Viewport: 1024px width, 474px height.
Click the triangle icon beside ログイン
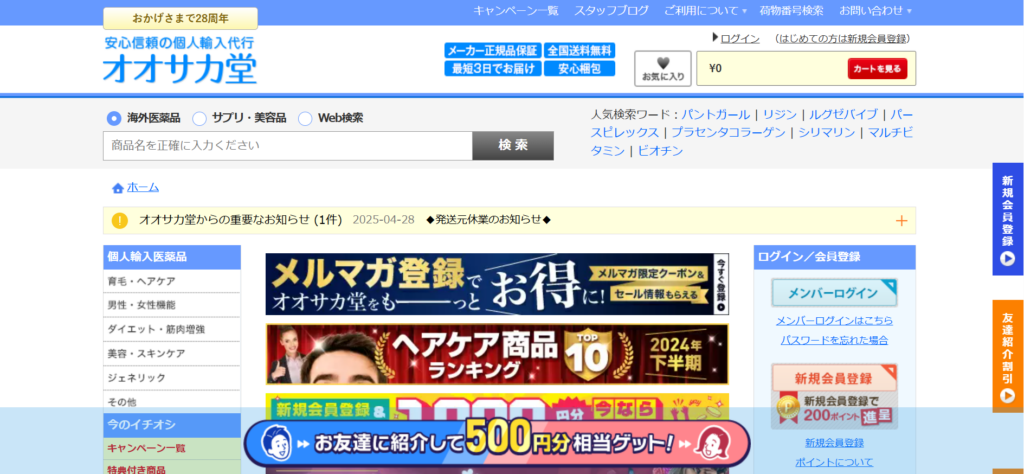tap(715, 38)
